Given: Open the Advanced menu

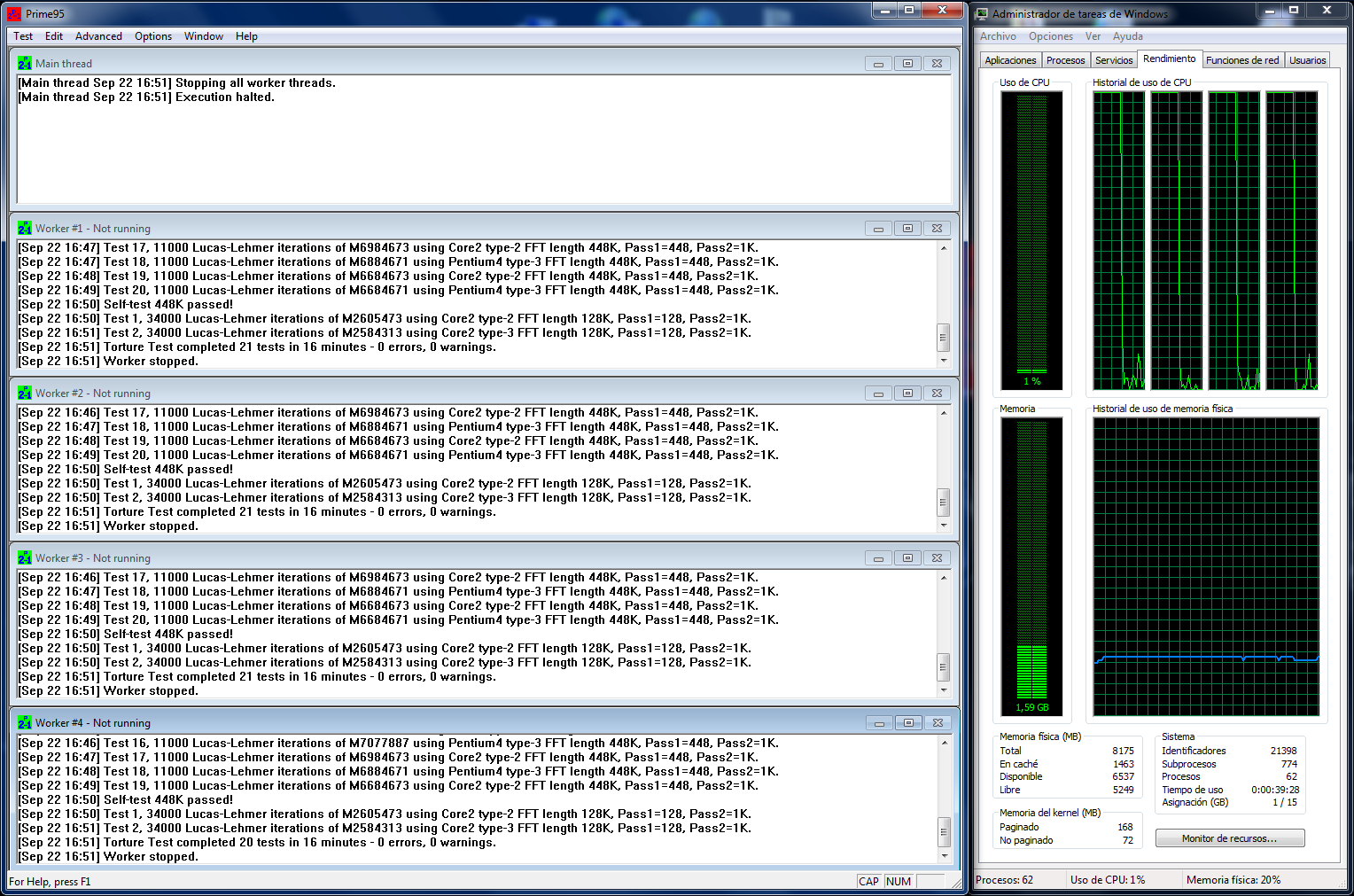Looking at the screenshot, I should [x=98, y=36].
